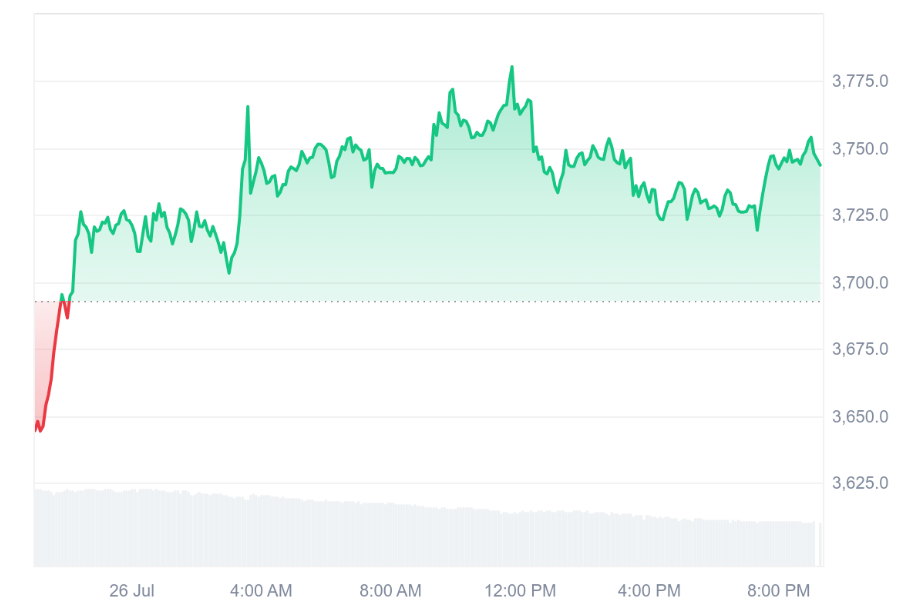Click the 3,650.0 price axis label
The height and width of the screenshot is (606, 914).
point(860,417)
